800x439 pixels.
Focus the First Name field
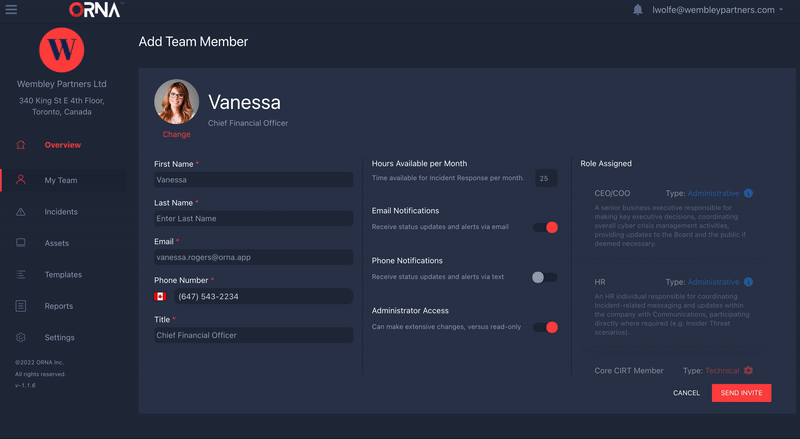254,180
